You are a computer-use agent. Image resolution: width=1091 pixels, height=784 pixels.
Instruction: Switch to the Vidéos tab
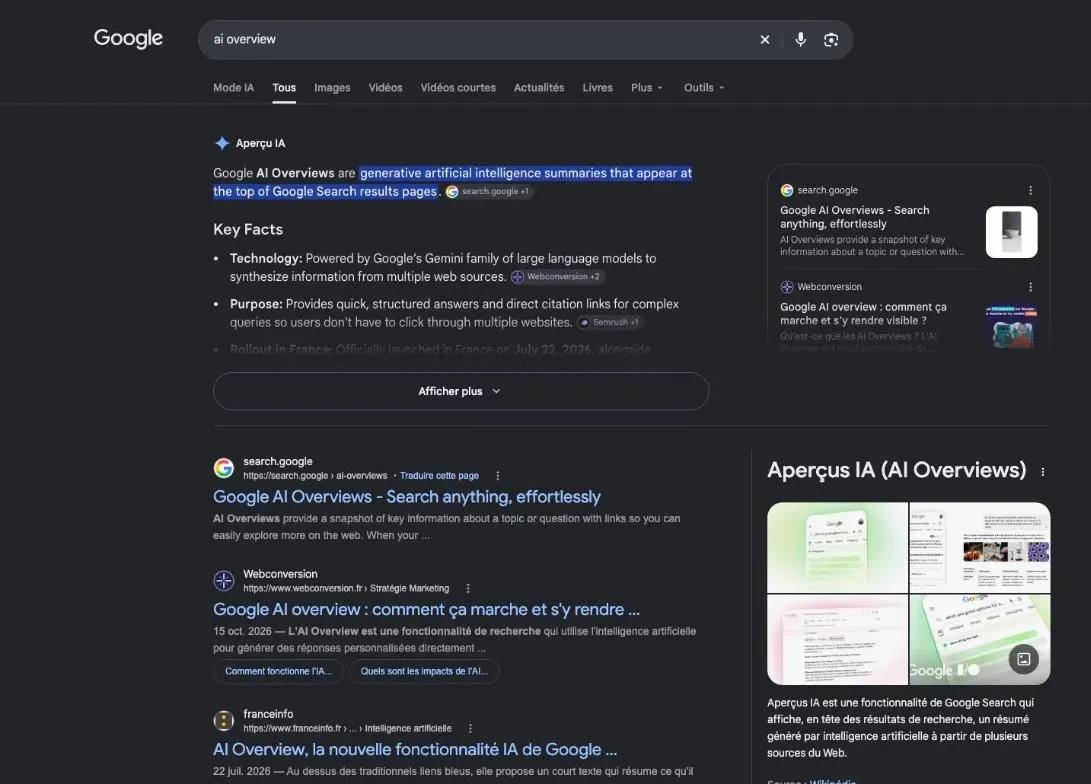coord(385,88)
